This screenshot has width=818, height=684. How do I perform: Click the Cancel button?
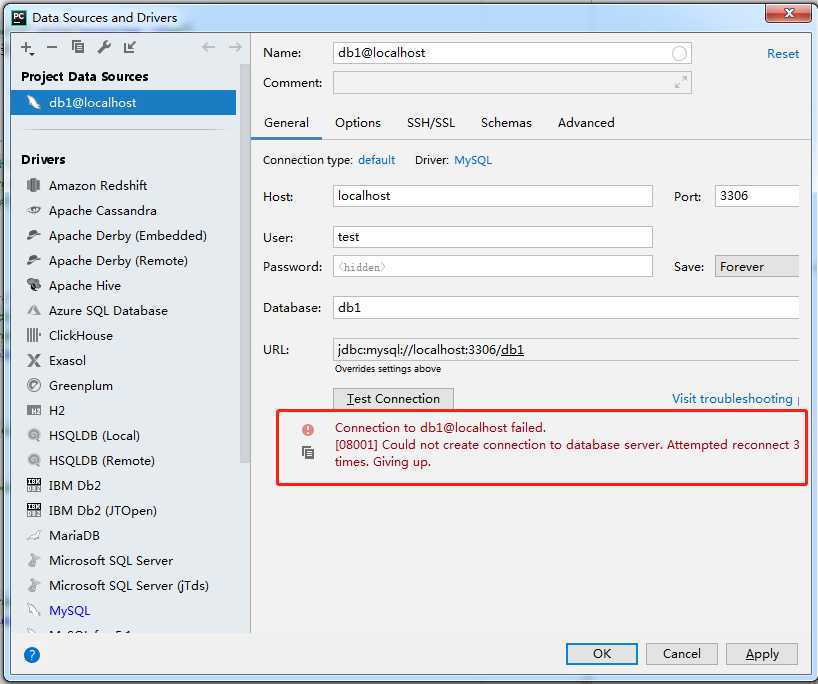point(681,654)
